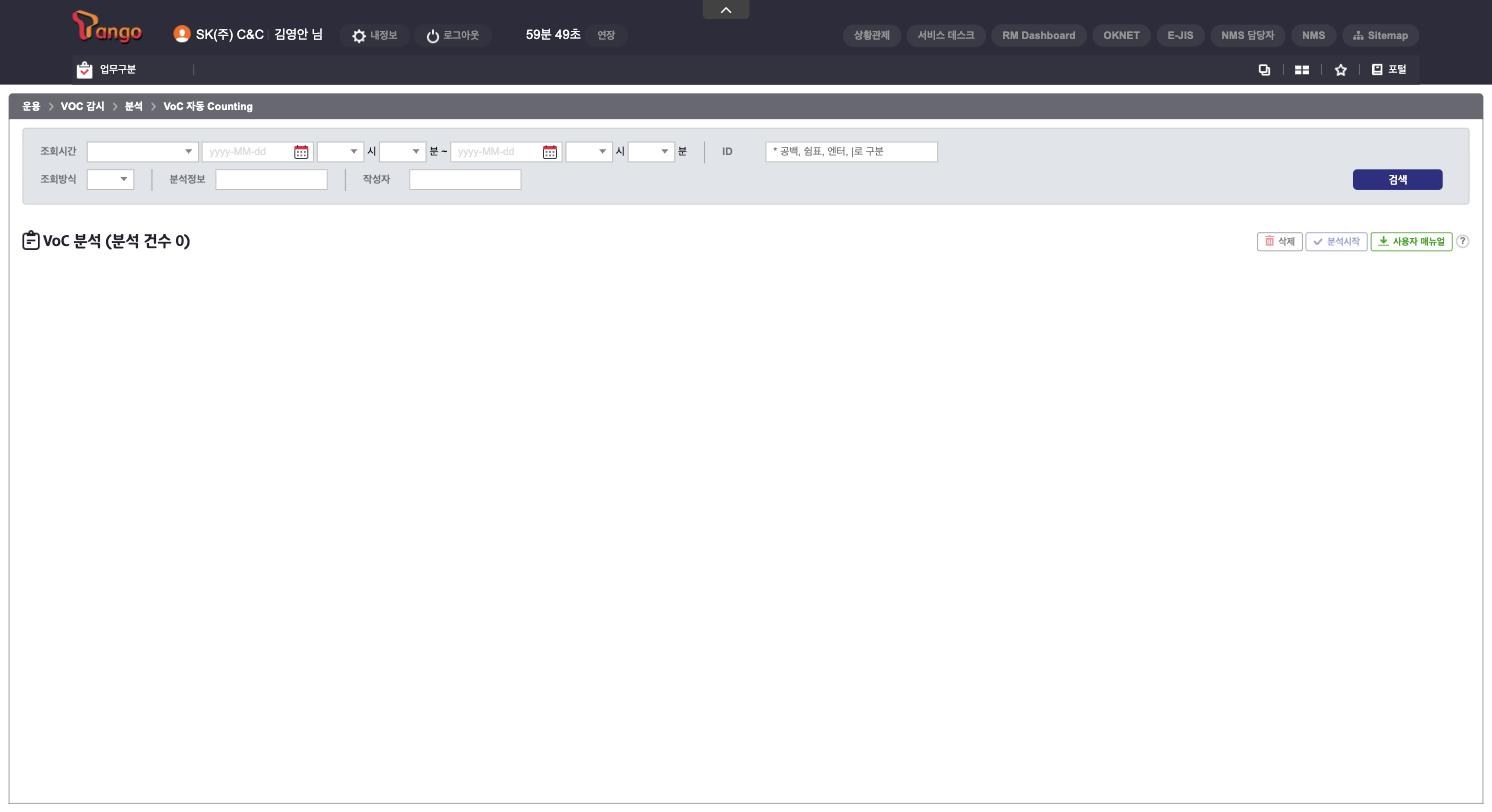Click the 분석 breadcrumb
This screenshot has height=812, width=1492.
point(134,107)
